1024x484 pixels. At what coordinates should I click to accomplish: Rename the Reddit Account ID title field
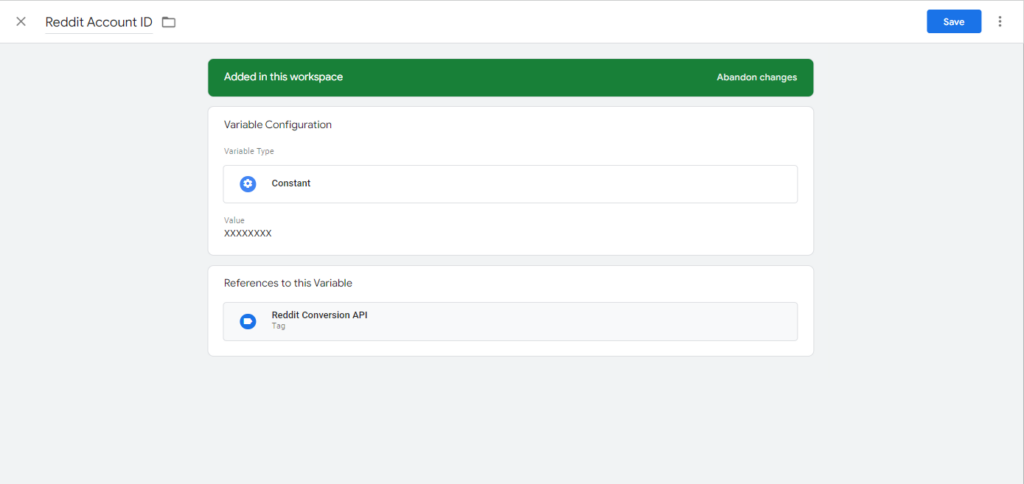point(98,22)
